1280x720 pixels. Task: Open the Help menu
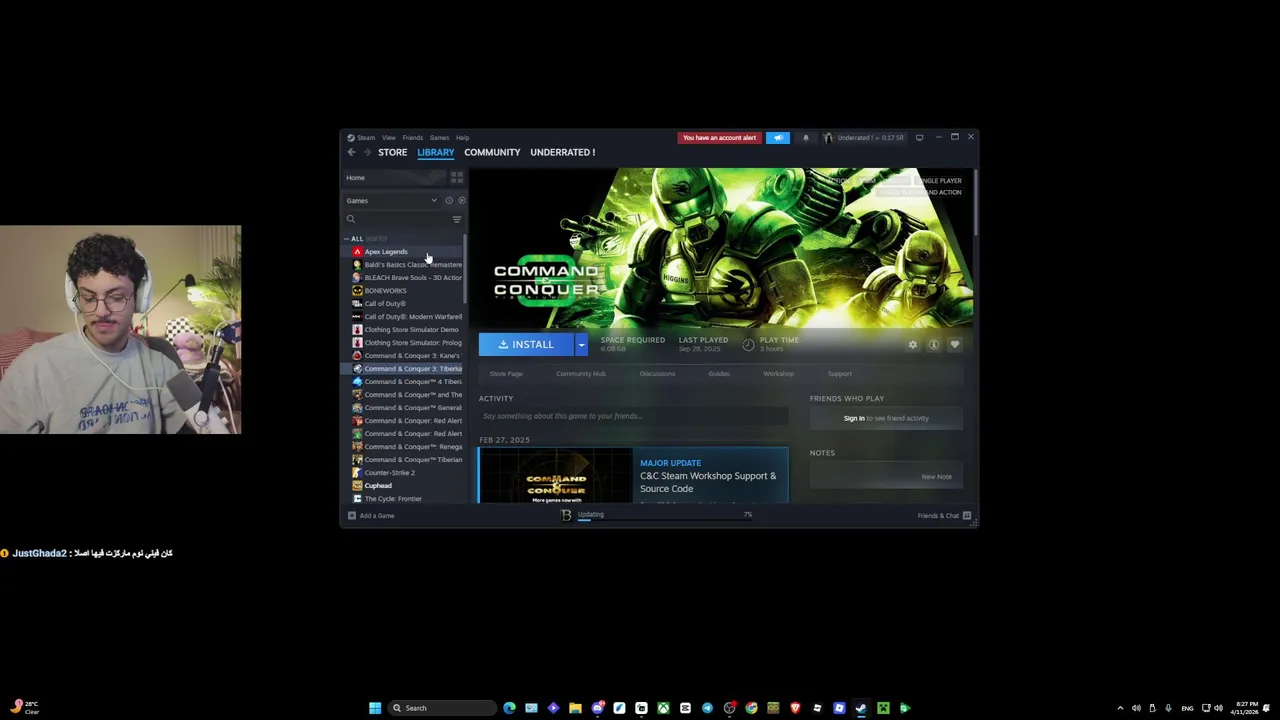pos(462,138)
